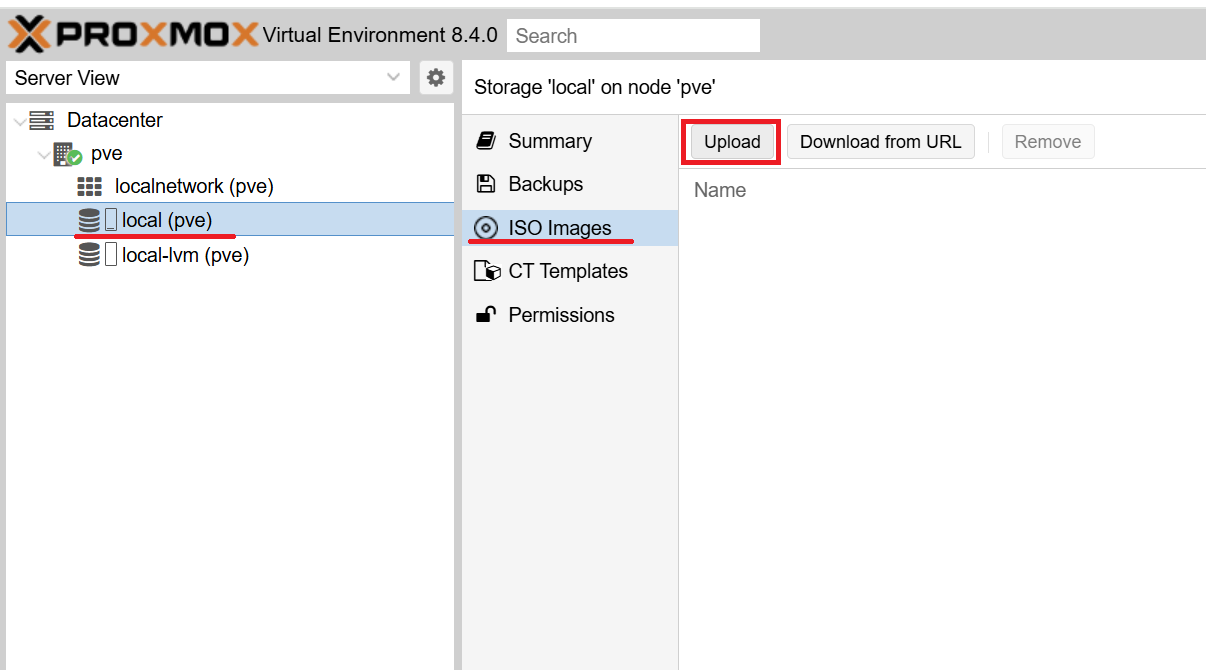Click Download from URL button
This screenshot has width=1206, height=670.
(880, 142)
